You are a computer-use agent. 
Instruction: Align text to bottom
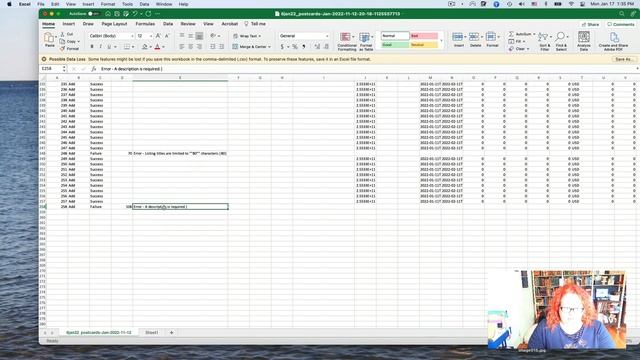coord(199,36)
